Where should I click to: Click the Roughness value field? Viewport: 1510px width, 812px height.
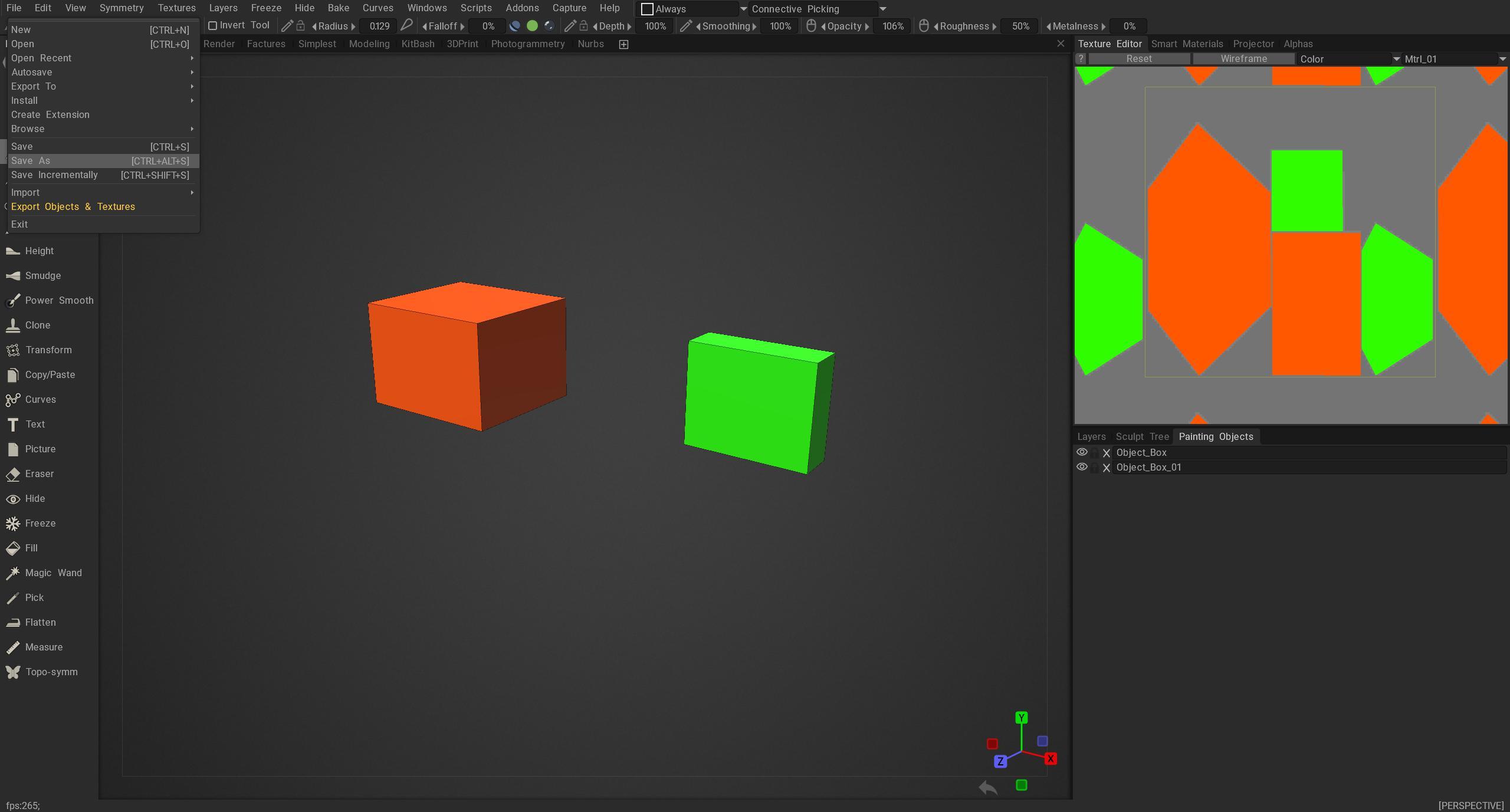(x=1020, y=26)
